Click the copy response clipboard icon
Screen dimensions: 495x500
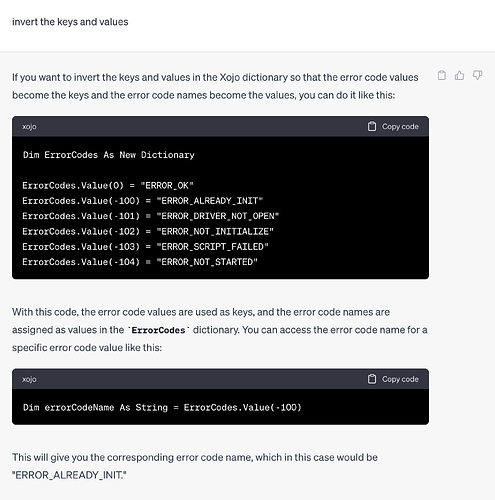click(442, 76)
